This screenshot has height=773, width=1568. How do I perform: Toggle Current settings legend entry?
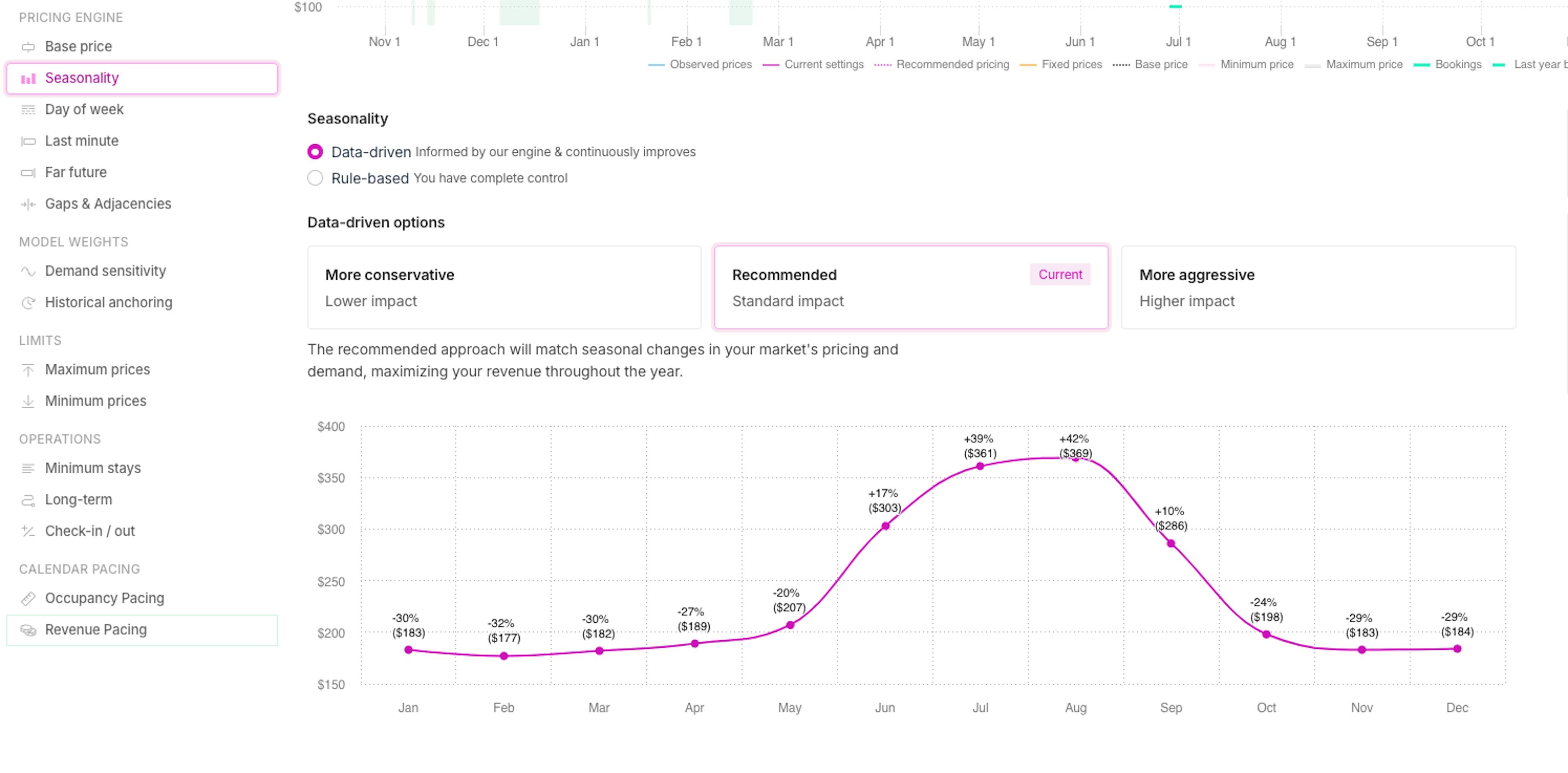[x=813, y=65]
